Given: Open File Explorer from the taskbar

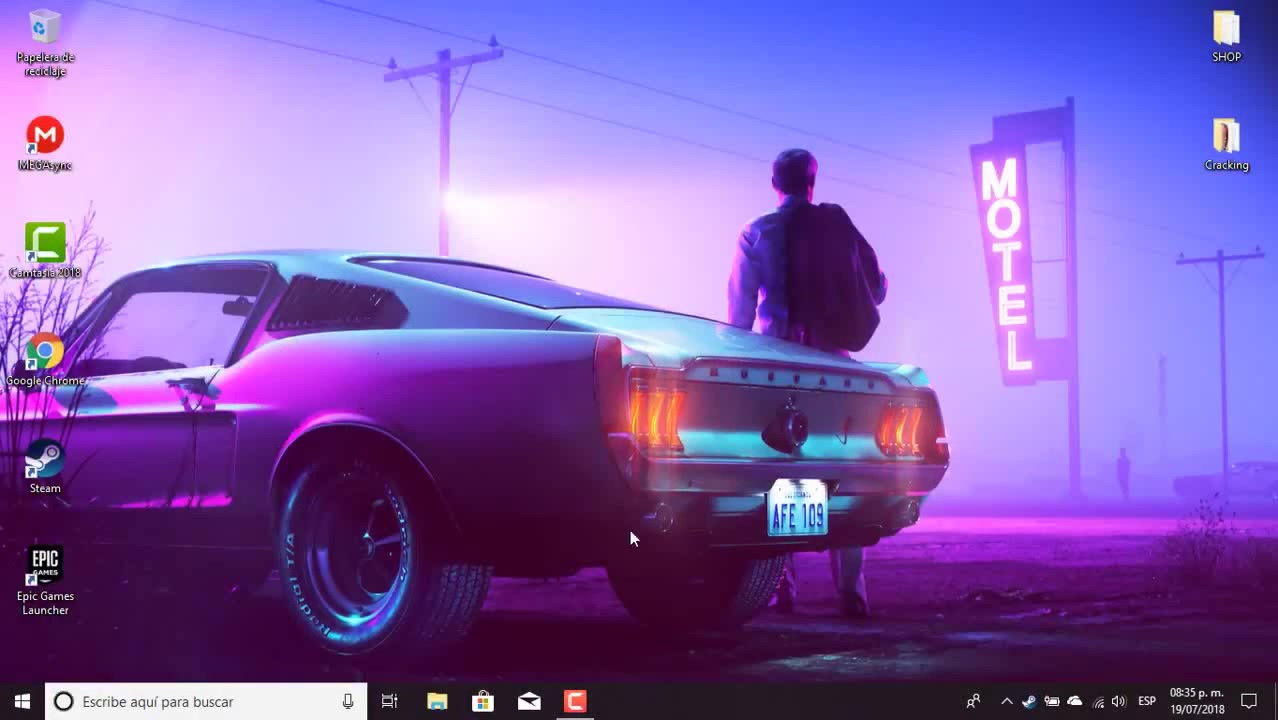Looking at the screenshot, I should (x=437, y=701).
